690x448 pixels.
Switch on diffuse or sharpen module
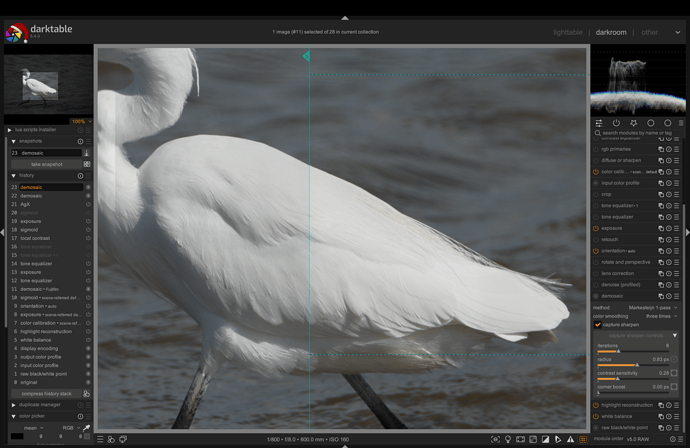coord(596,161)
